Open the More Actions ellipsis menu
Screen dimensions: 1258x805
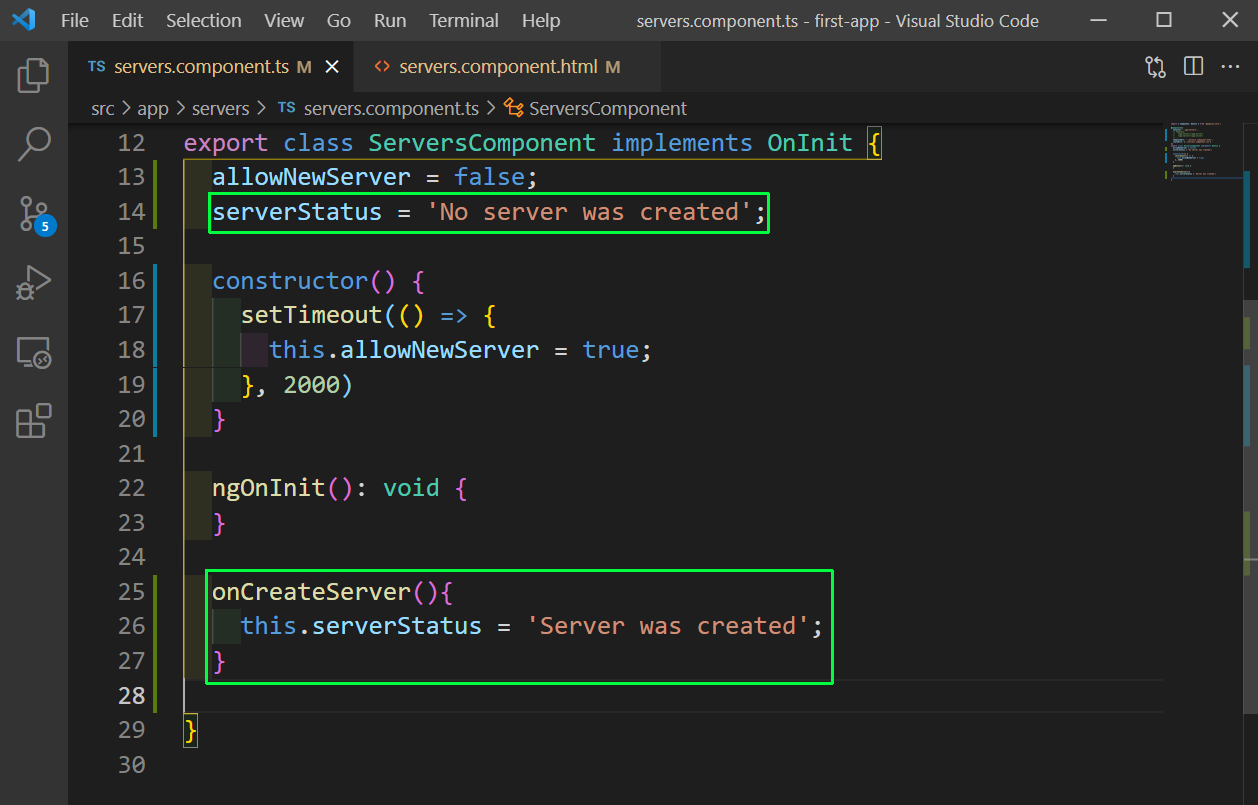[1231, 67]
